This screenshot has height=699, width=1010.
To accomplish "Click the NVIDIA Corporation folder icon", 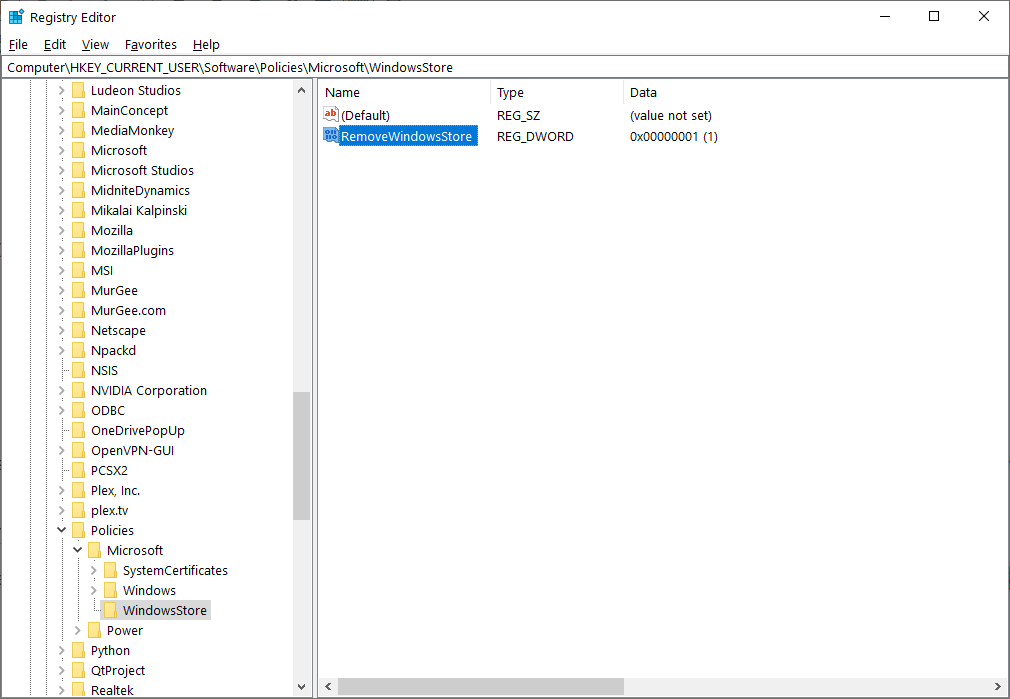I will [78, 390].
